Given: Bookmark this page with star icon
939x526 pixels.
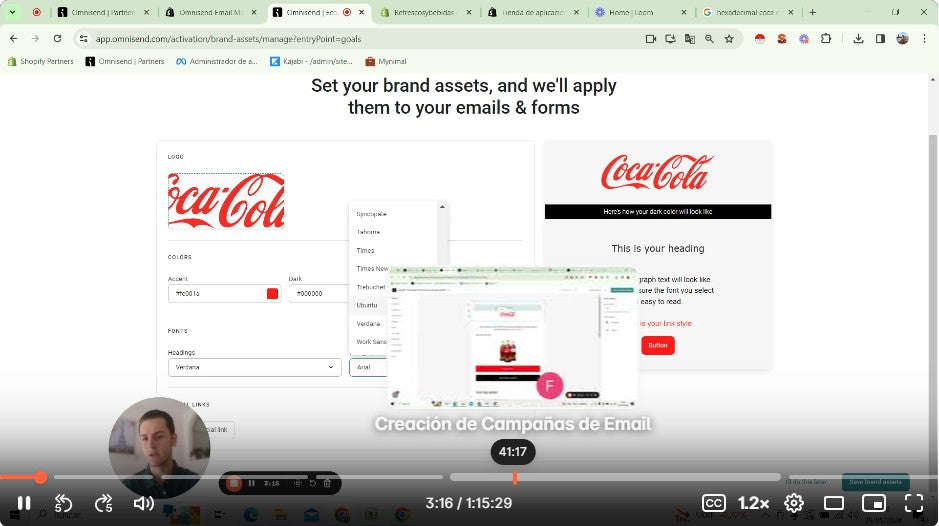Looking at the screenshot, I should [729, 38].
